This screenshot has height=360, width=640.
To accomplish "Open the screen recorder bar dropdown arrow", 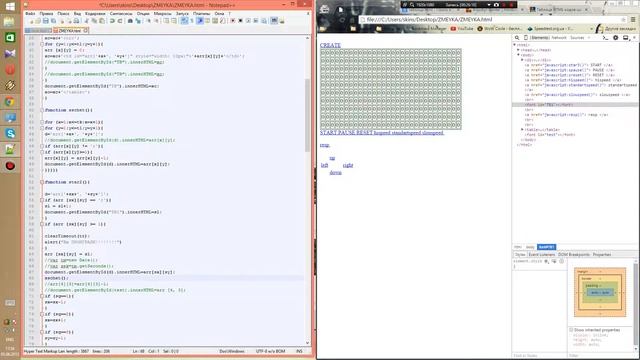I will tap(489, 4).
